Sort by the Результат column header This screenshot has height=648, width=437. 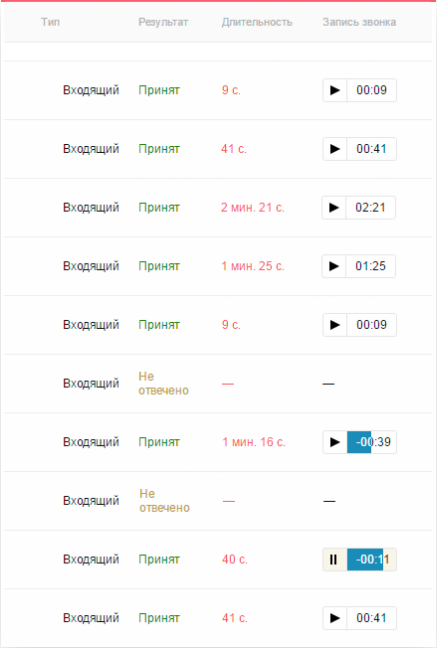coord(163,22)
